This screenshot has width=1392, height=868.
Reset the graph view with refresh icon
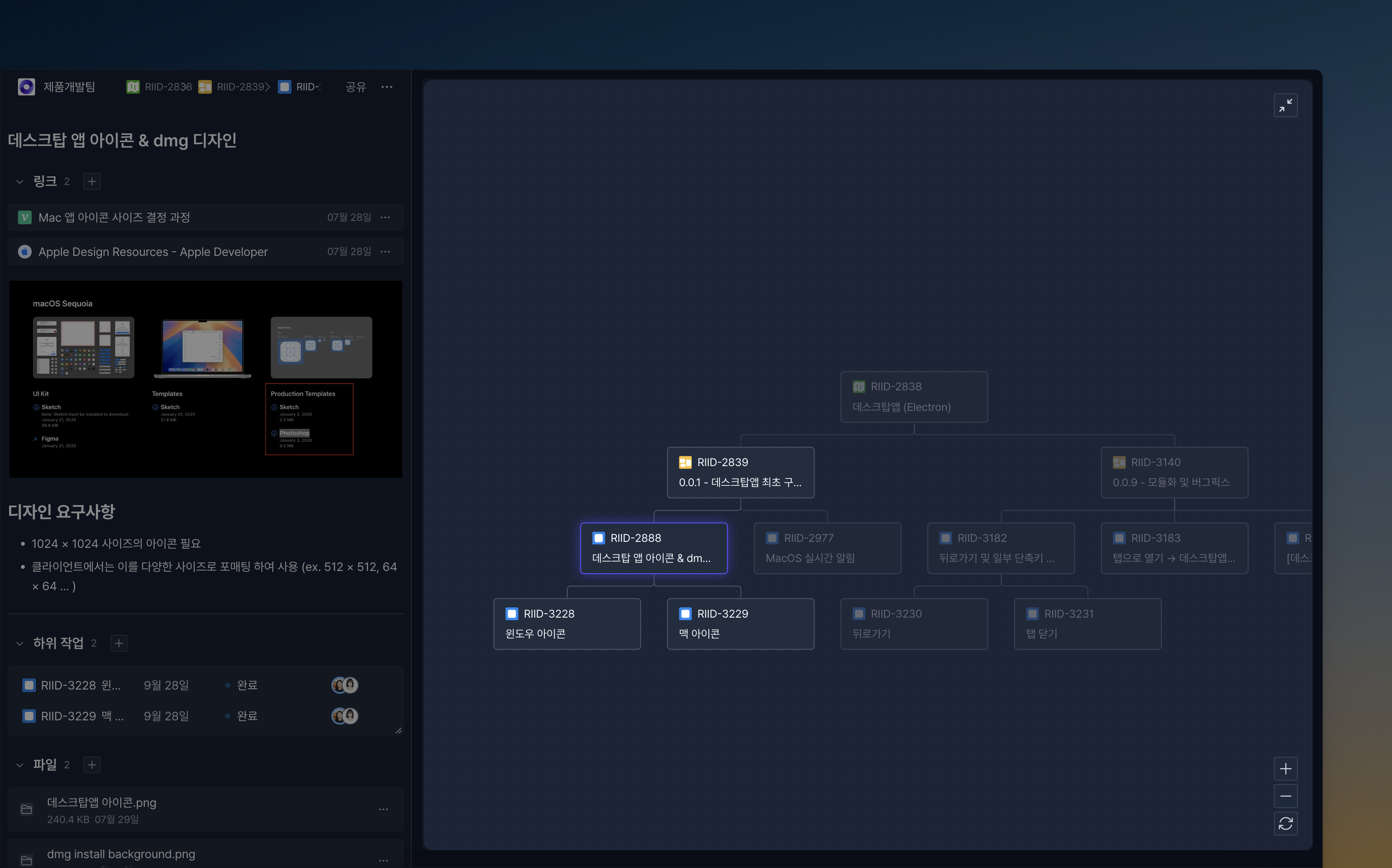pos(1286,824)
